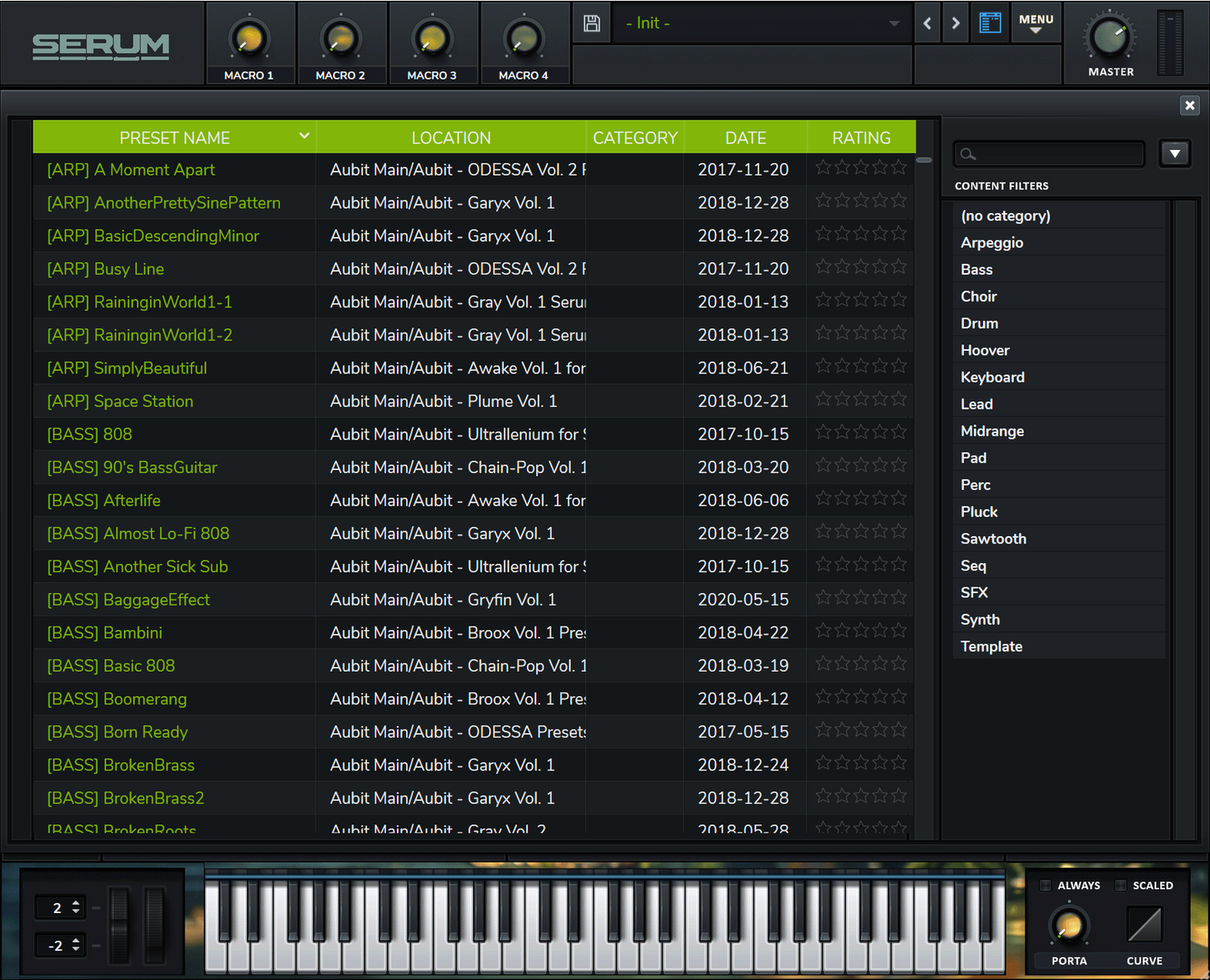This screenshot has height=980, width=1210.
Task: Filter by Seq category
Action: pos(1059,565)
